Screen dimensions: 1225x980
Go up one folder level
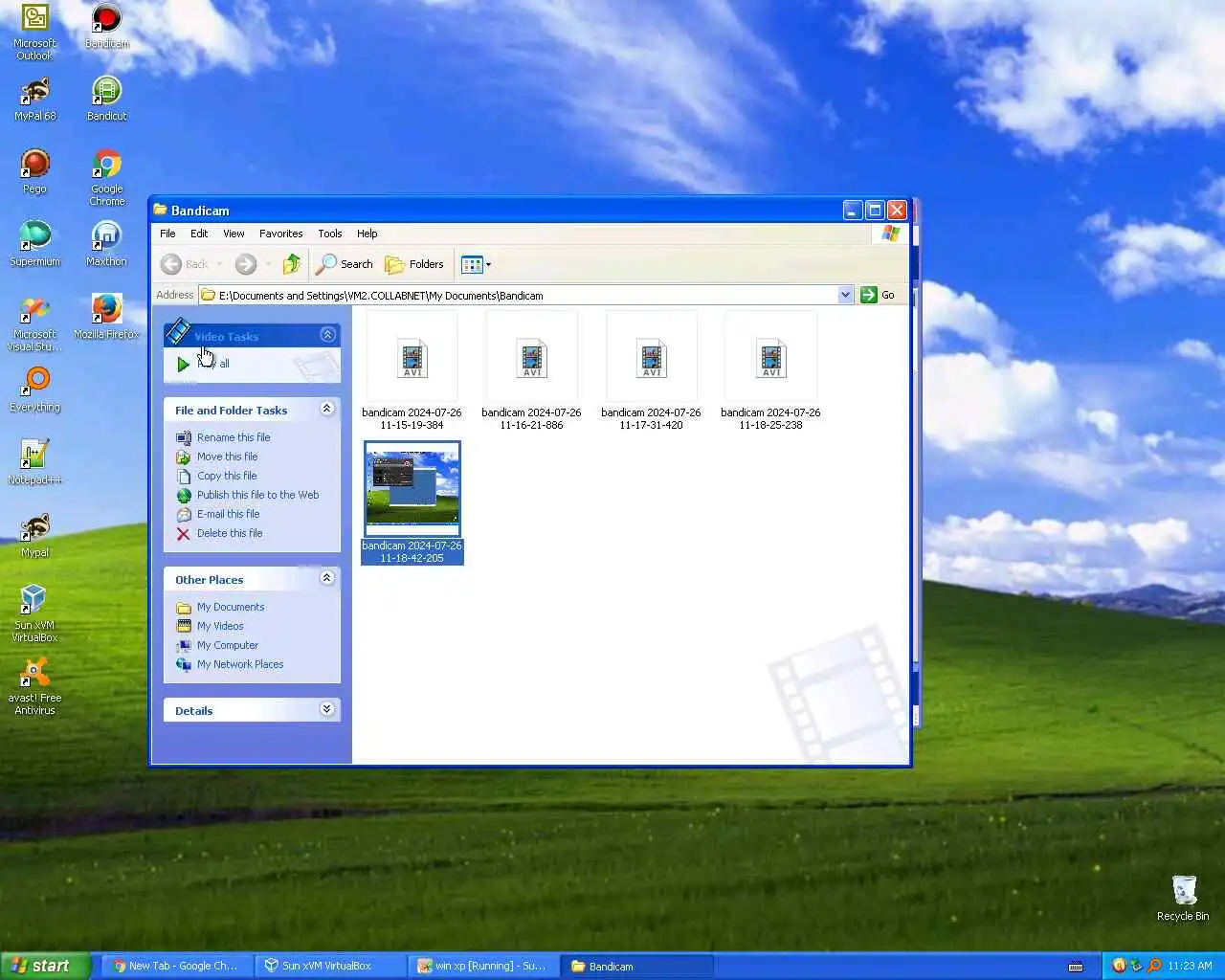[292, 264]
